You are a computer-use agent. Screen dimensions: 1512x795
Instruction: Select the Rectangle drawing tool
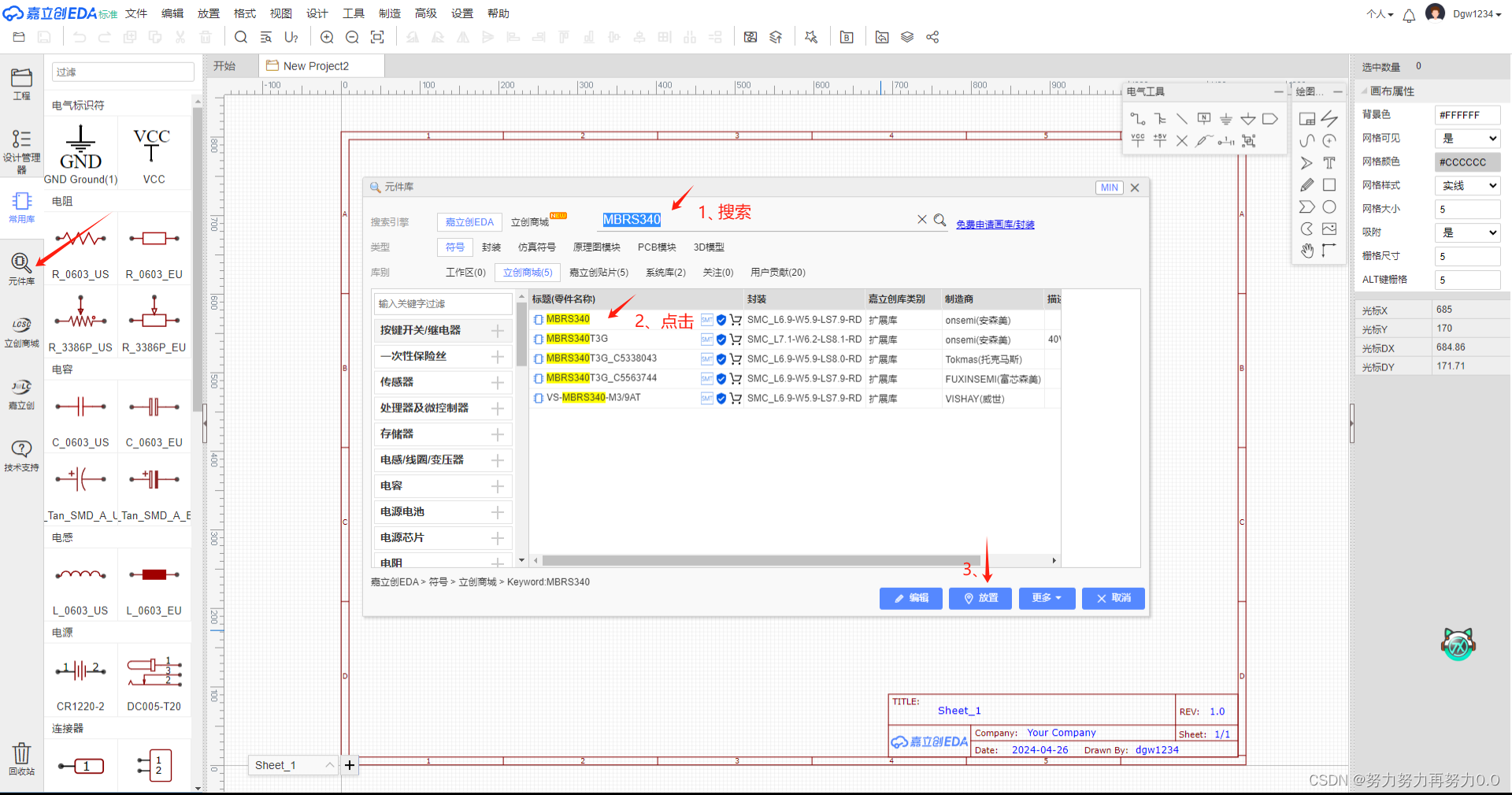[1329, 185]
